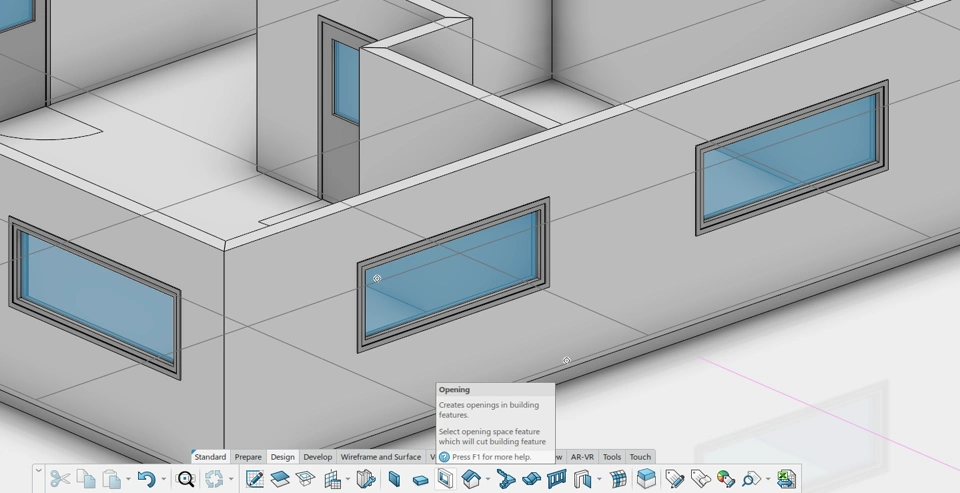
Task: Expand the action bar chevron at left
Action: [39, 471]
